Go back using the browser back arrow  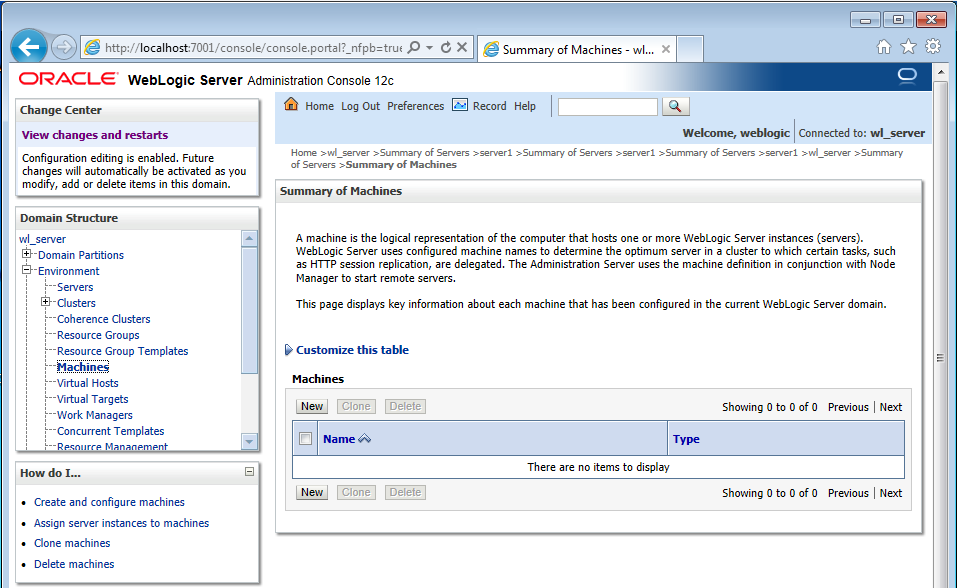coord(29,46)
